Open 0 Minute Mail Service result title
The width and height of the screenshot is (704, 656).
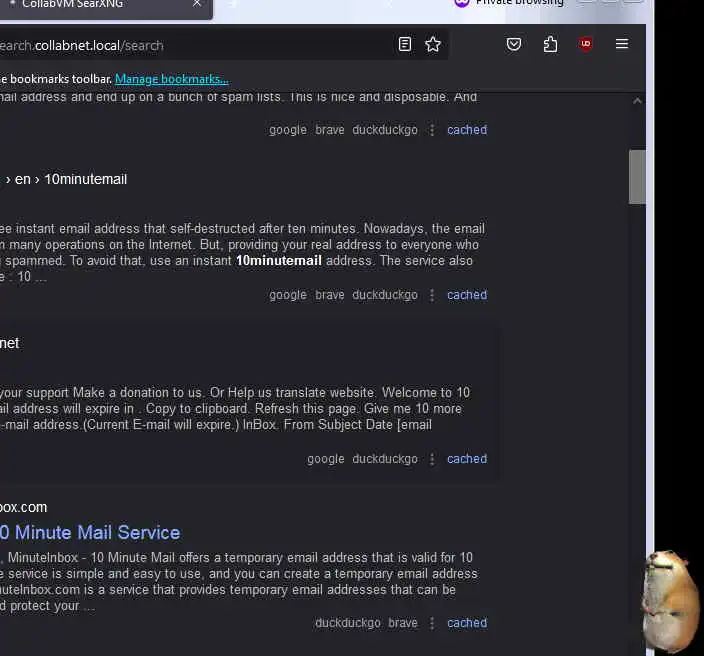pos(90,533)
